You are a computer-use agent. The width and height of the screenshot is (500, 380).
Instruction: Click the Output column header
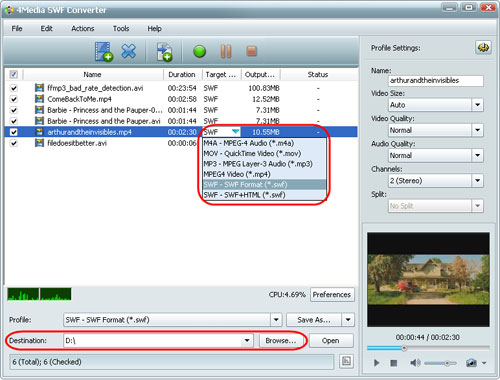tap(260, 75)
